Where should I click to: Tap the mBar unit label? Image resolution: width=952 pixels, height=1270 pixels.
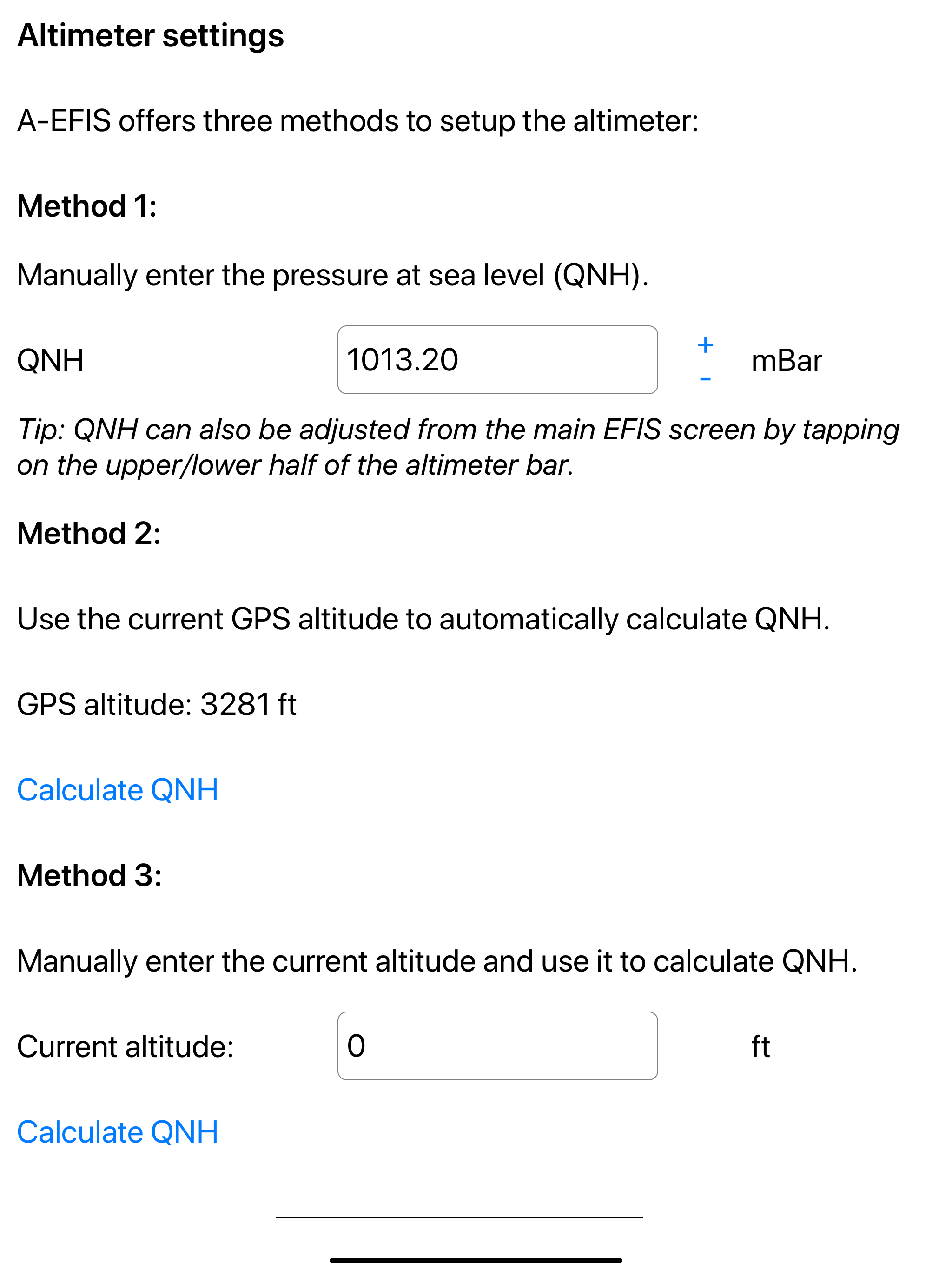tap(787, 361)
